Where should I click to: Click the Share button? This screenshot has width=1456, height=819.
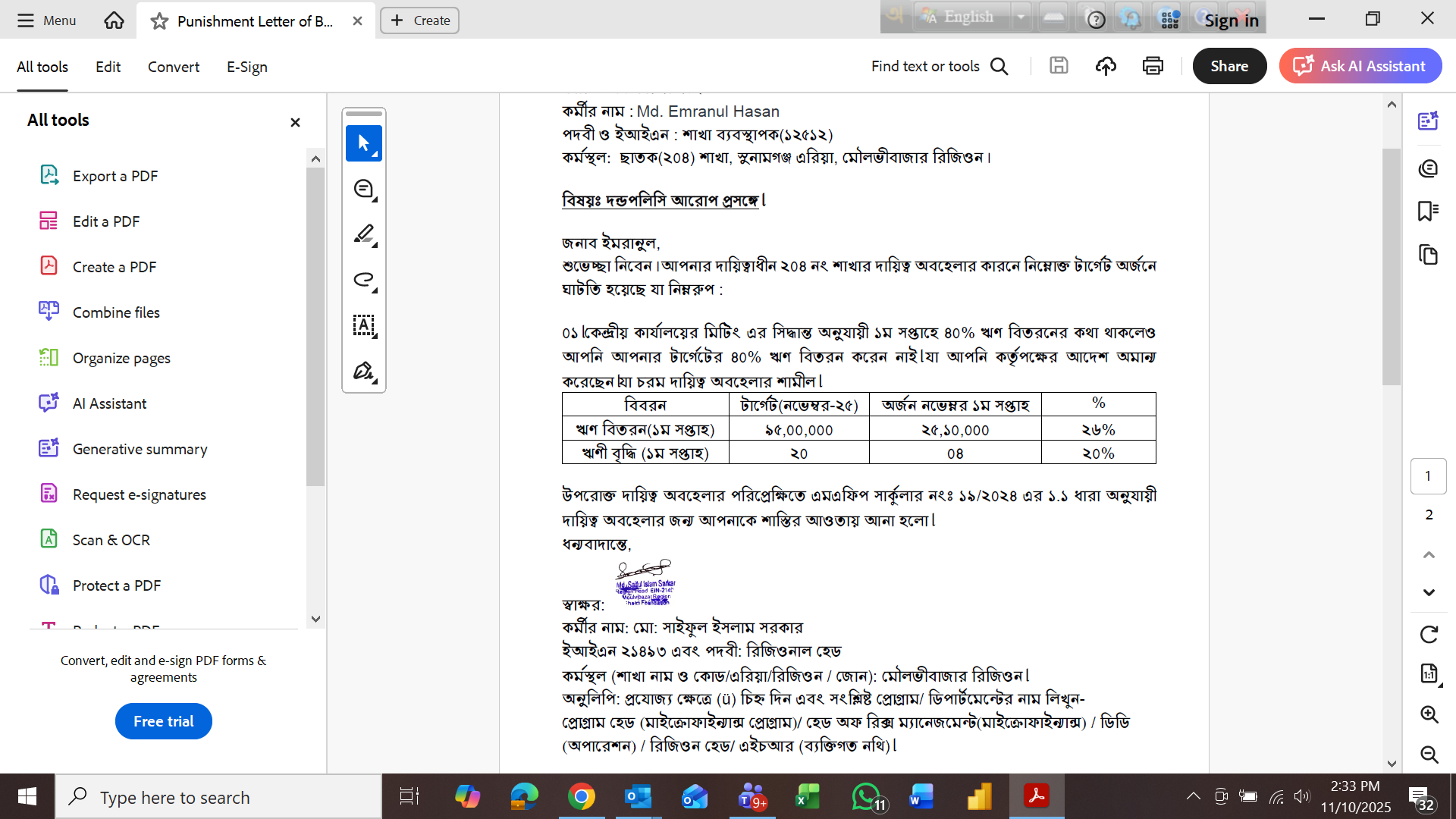(x=1228, y=66)
